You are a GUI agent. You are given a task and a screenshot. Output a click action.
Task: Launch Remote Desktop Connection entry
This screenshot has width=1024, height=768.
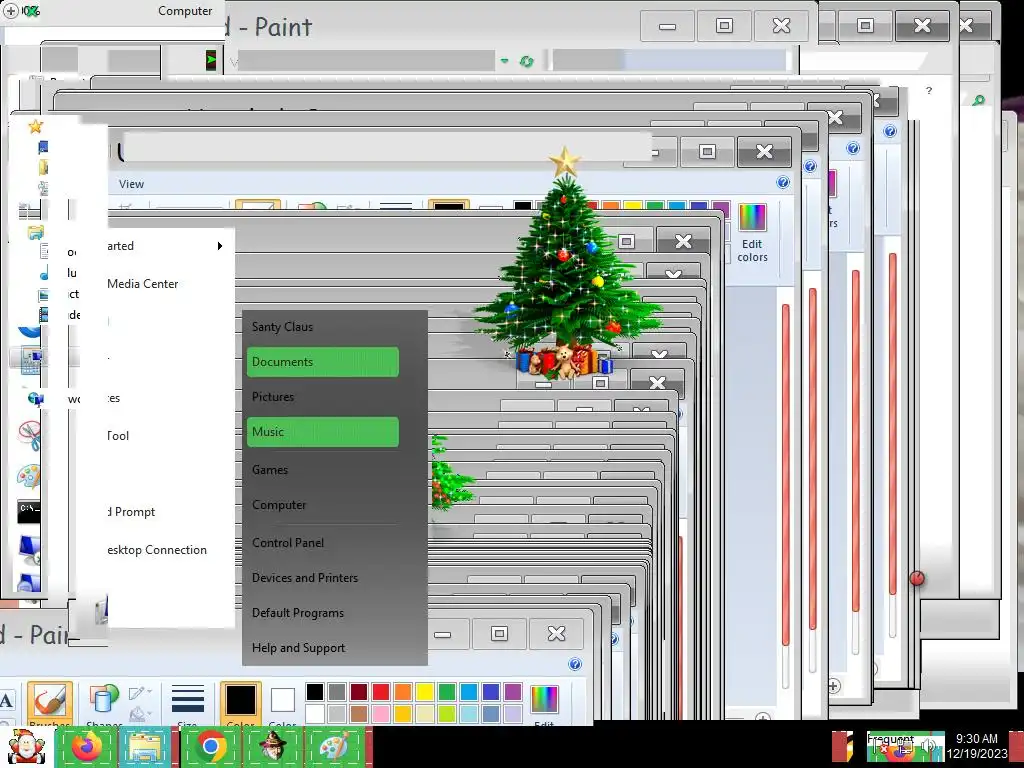(x=157, y=550)
